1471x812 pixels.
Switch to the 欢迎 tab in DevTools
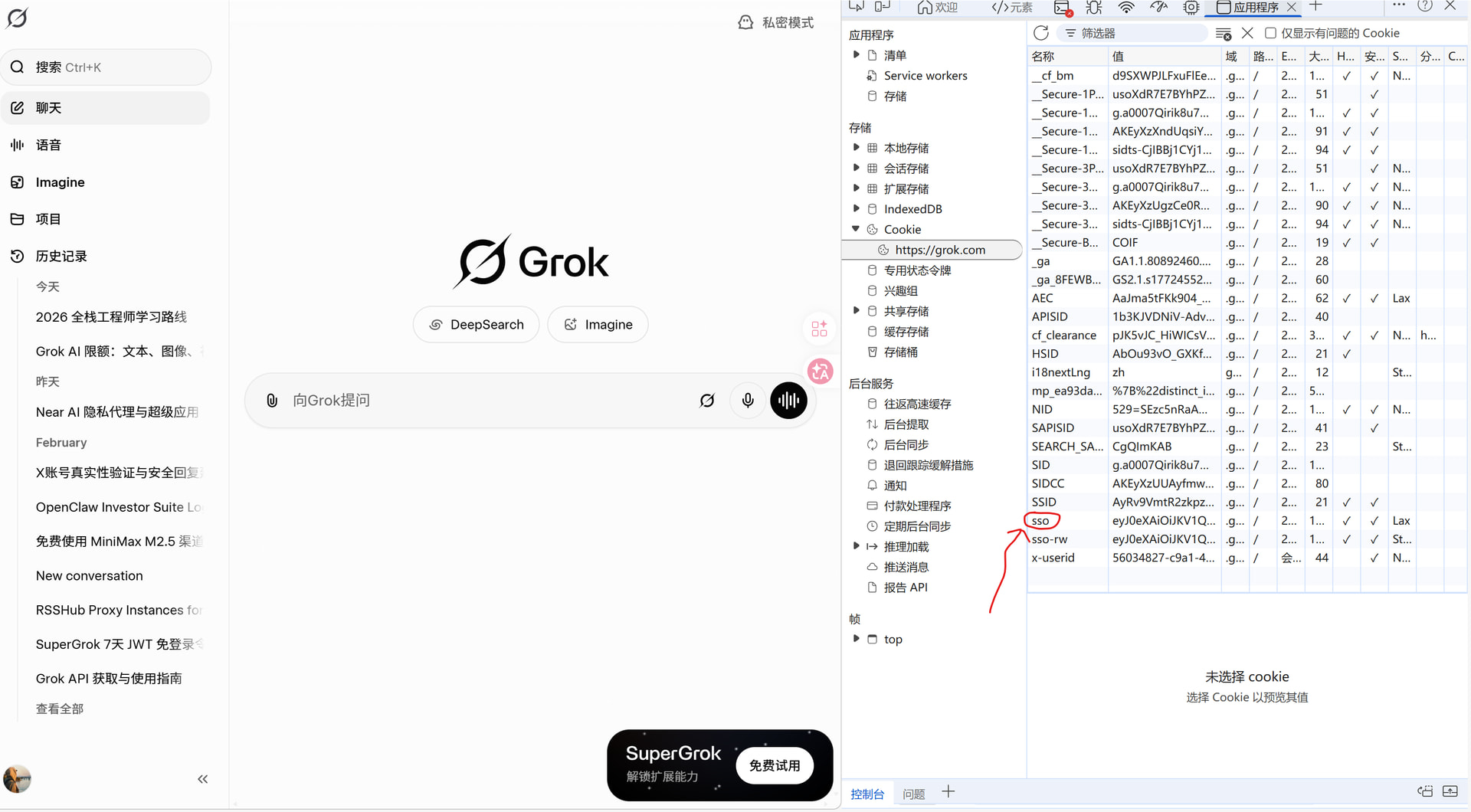pos(939,8)
